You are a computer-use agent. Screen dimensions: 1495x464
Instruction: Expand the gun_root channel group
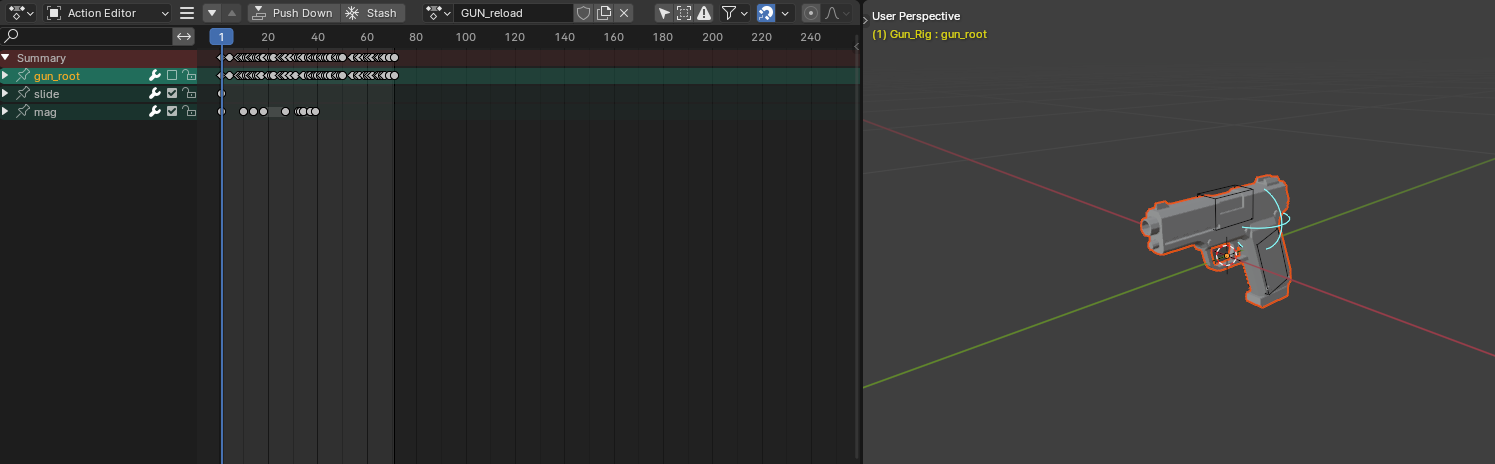click(6, 76)
